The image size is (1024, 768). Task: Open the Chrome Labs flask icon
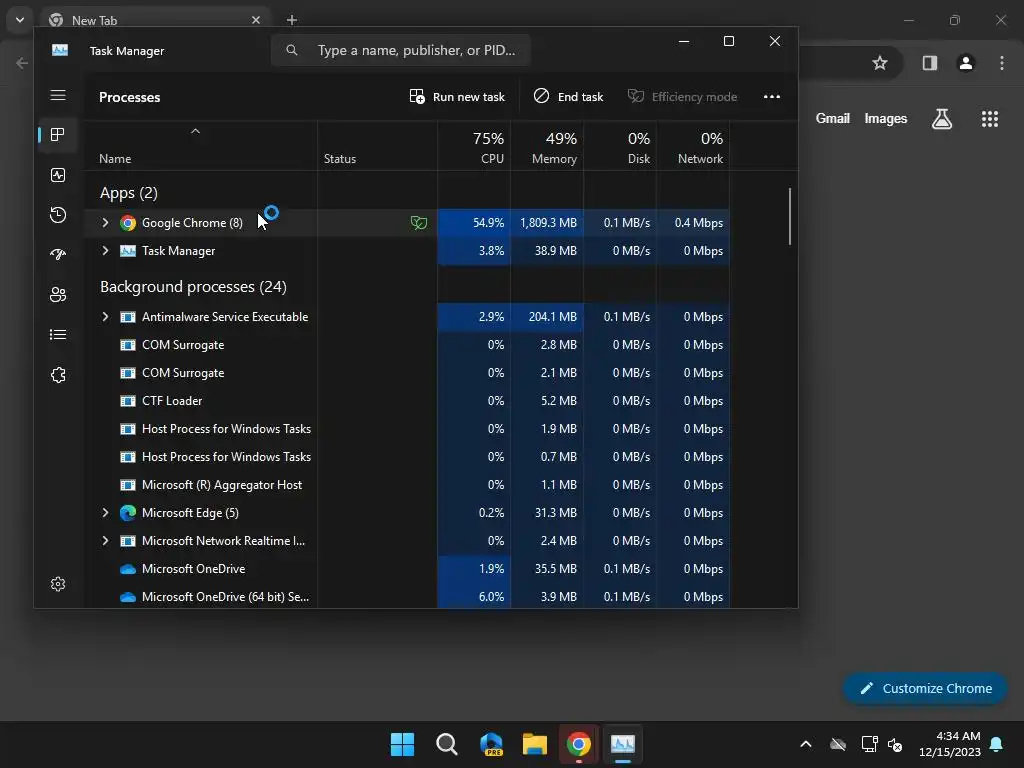coord(942,119)
